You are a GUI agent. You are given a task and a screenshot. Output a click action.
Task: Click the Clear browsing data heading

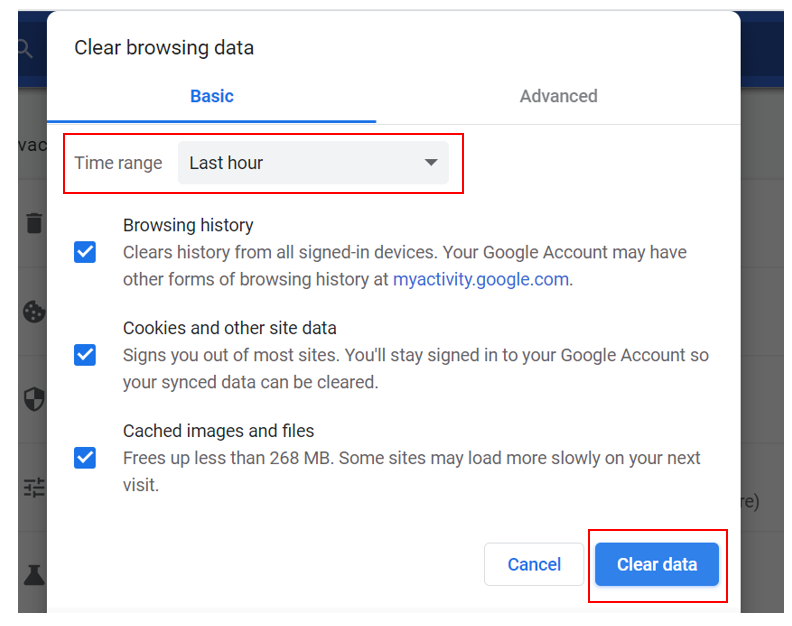click(x=164, y=47)
